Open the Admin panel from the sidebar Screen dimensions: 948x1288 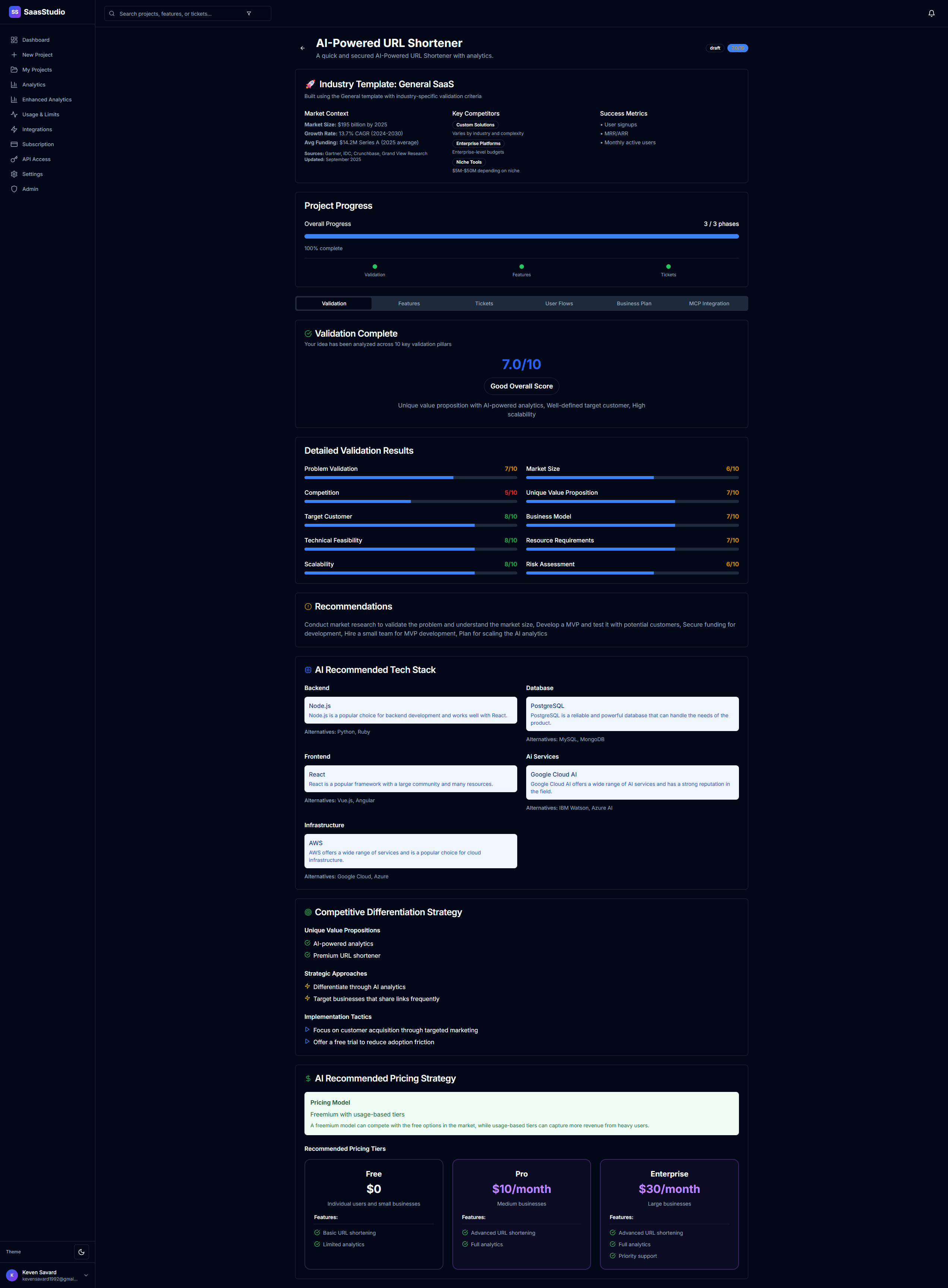[29, 189]
